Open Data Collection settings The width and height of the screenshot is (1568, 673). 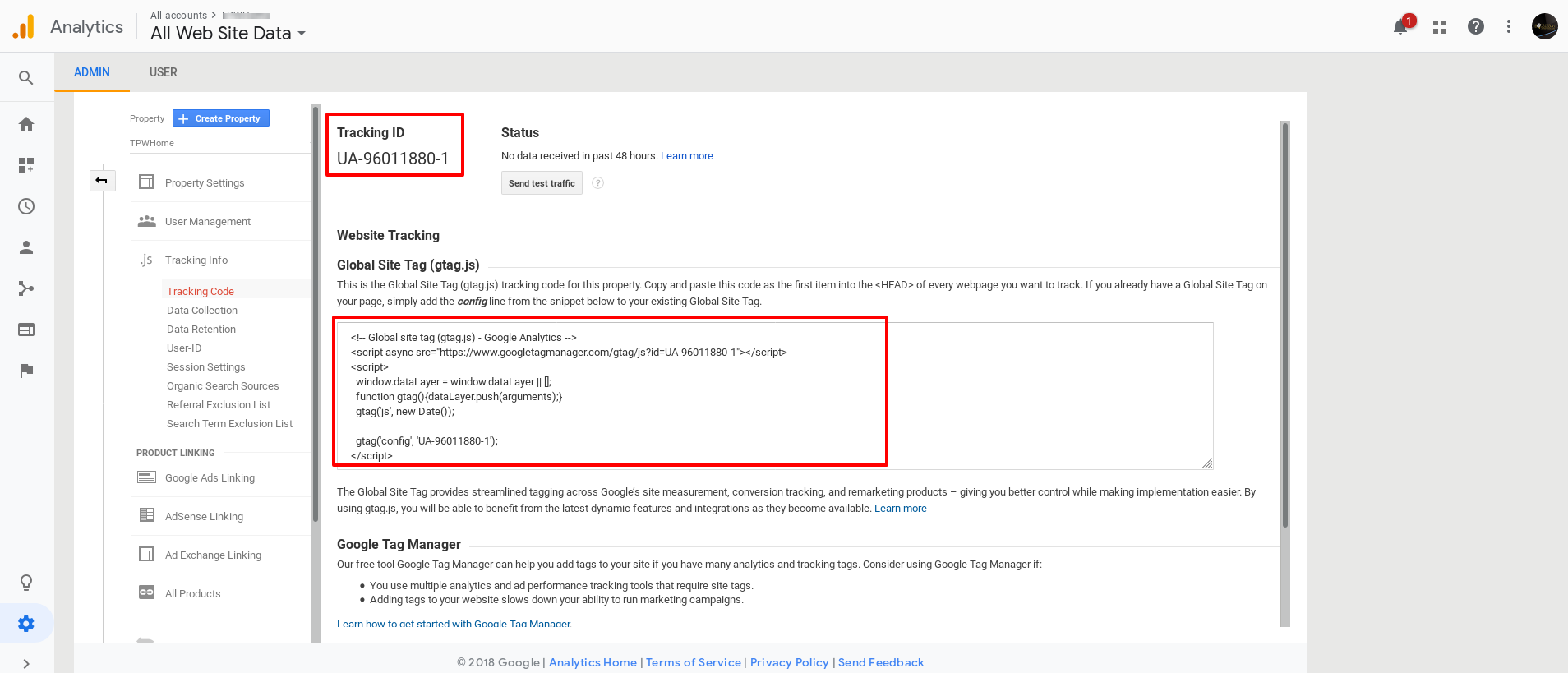pyautogui.click(x=202, y=310)
